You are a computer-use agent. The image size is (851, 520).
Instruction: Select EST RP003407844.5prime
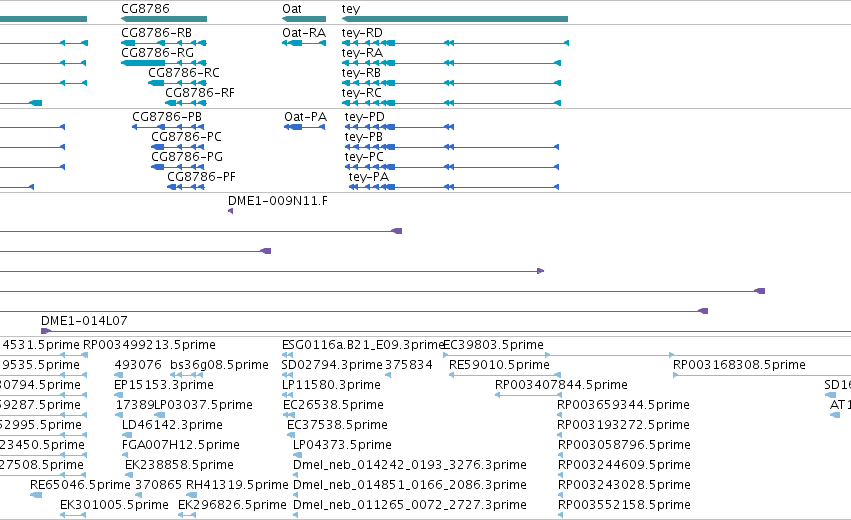click(x=528, y=395)
